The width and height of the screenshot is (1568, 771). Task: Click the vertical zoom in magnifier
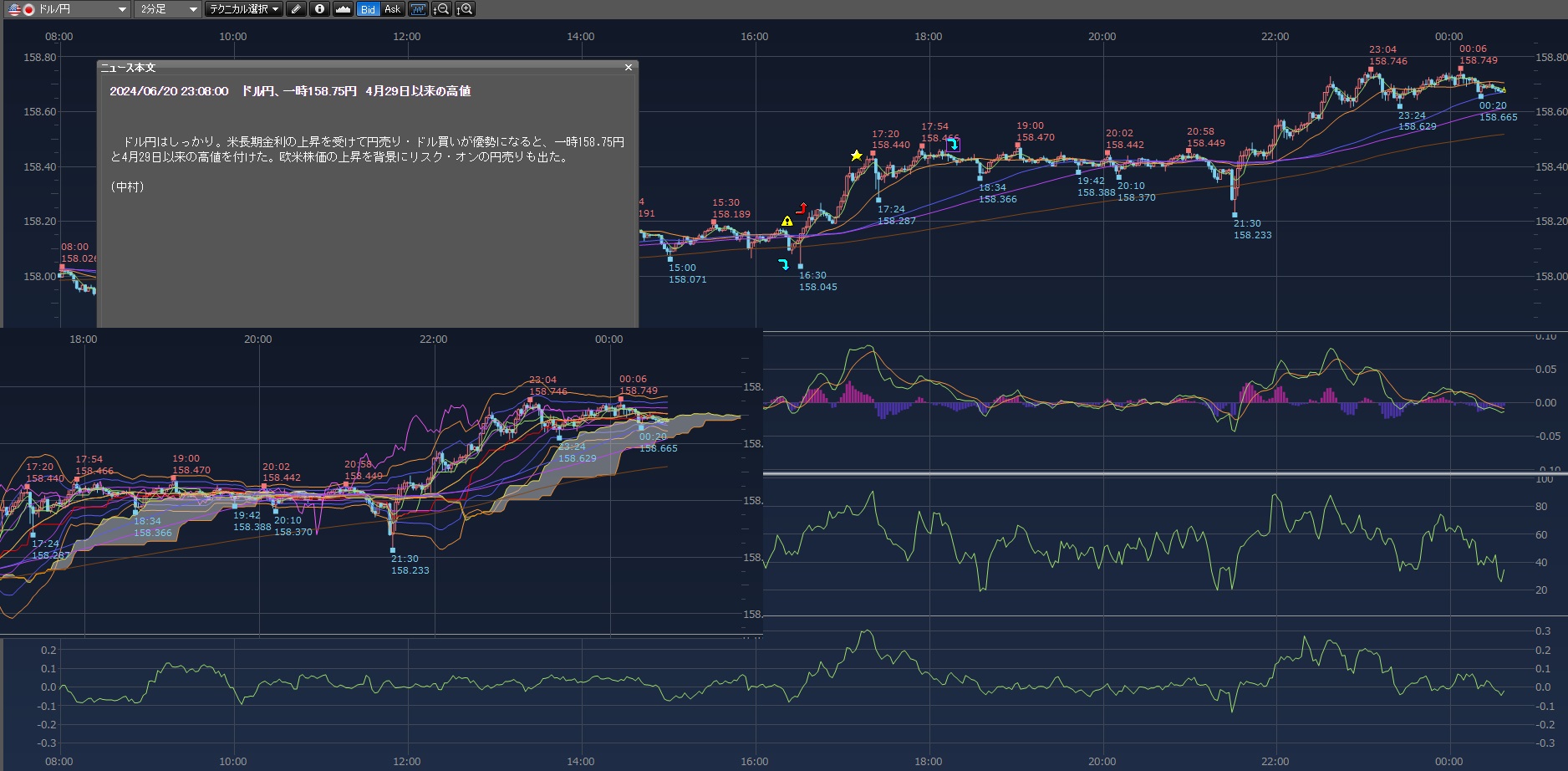(465, 9)
